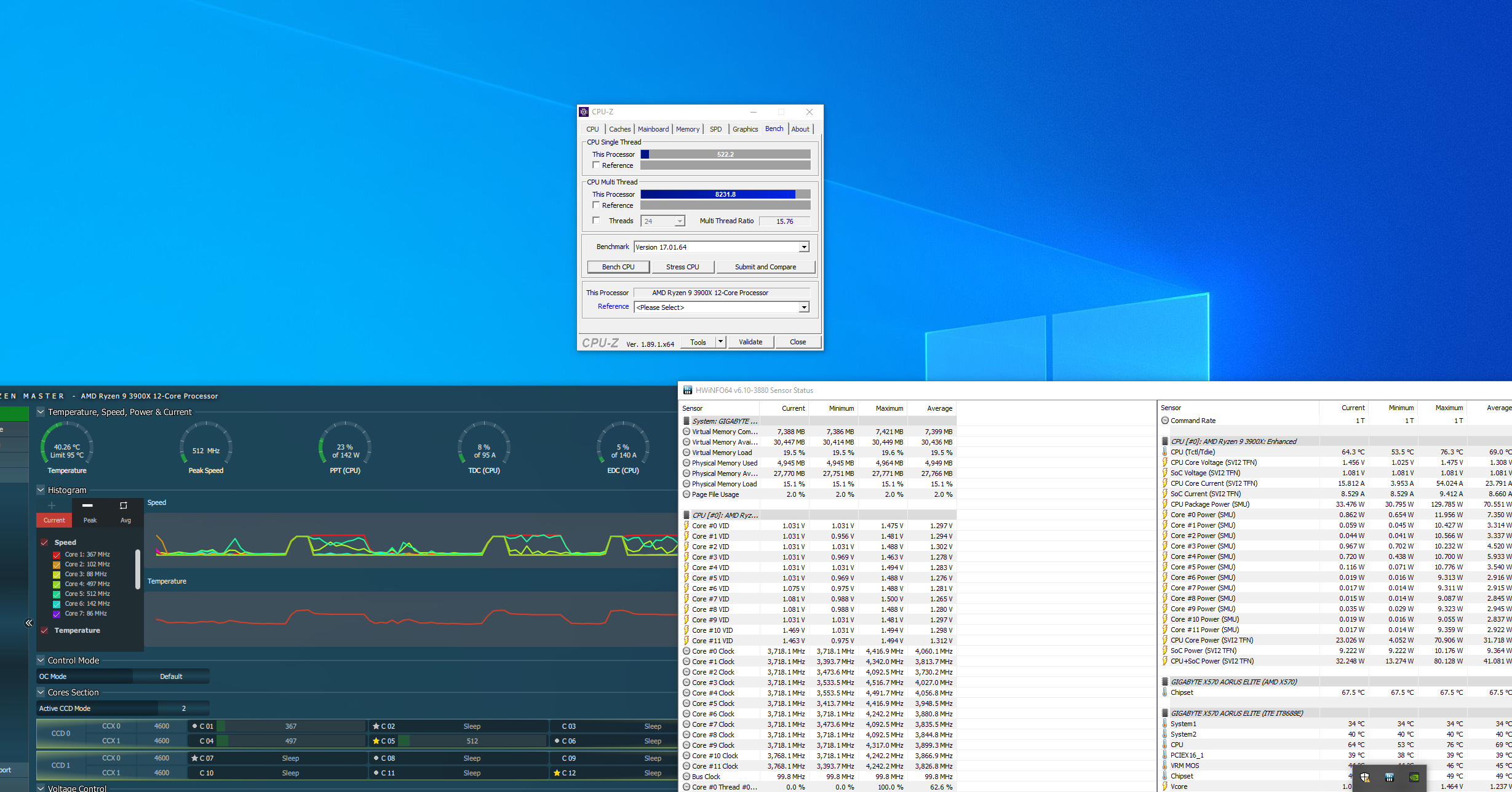
Task: Click the Core #0 Clock sensor icon
Action: (x=686, y=651)
